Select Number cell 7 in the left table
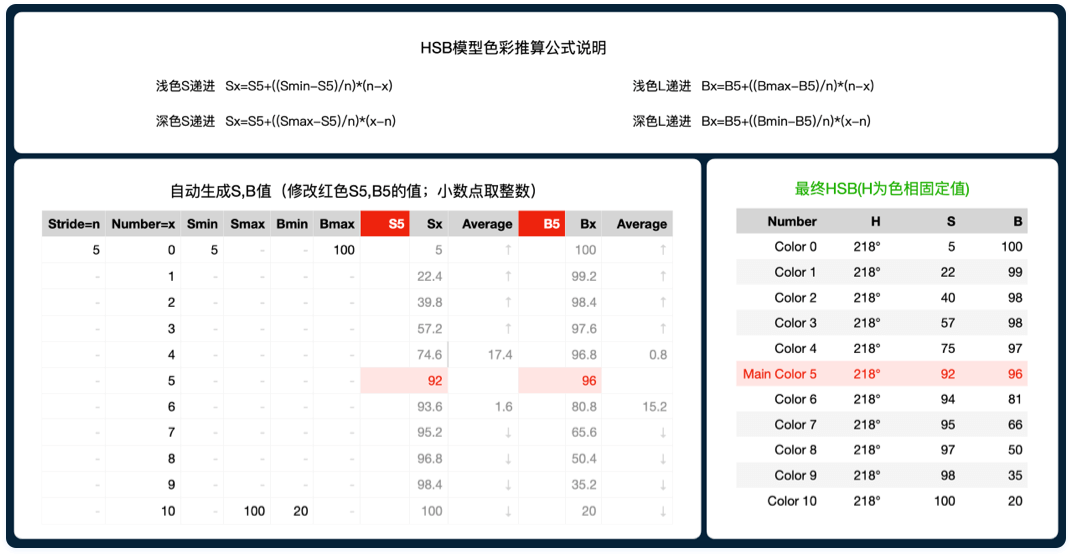 pyautogui.click(x=143, y=433)
